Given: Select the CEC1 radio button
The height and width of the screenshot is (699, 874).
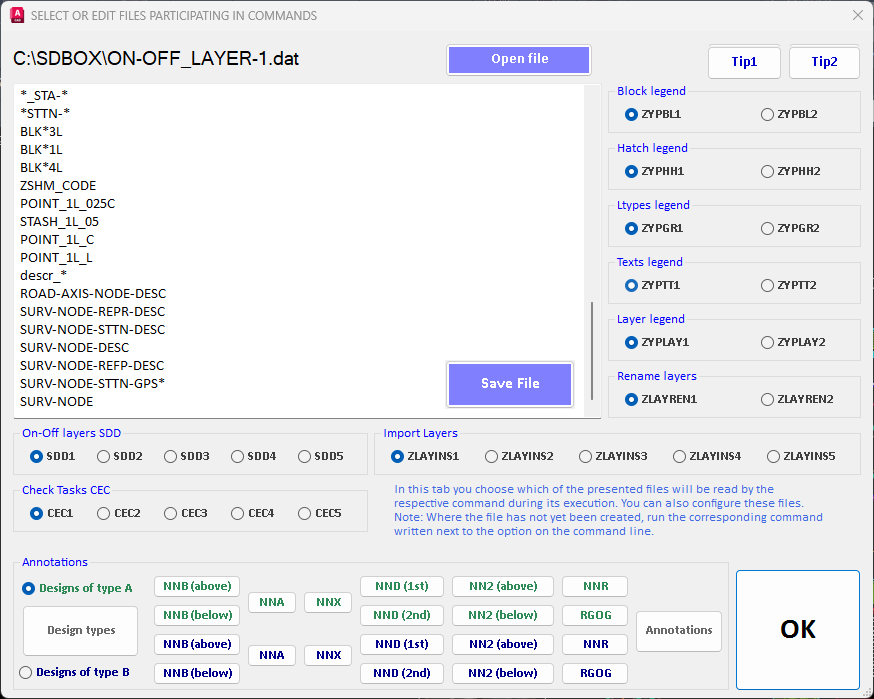Looking at the screenshot, I should [x=52, y=513].
